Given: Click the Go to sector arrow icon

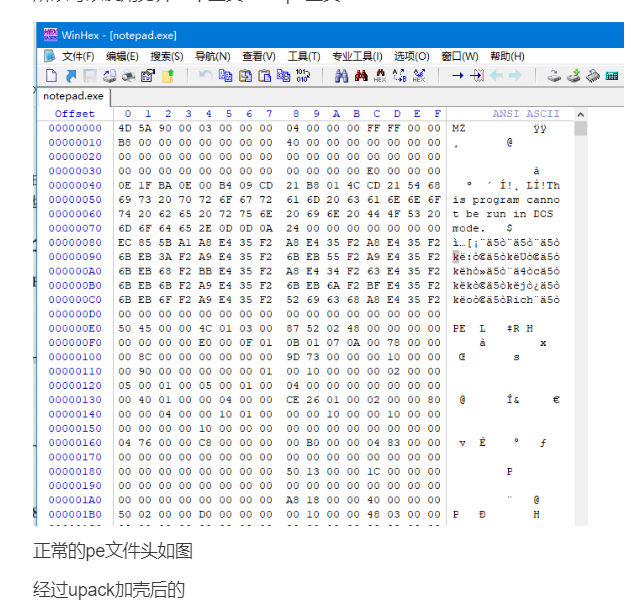Looking at the screenshot, I should [x=477, y=76].
